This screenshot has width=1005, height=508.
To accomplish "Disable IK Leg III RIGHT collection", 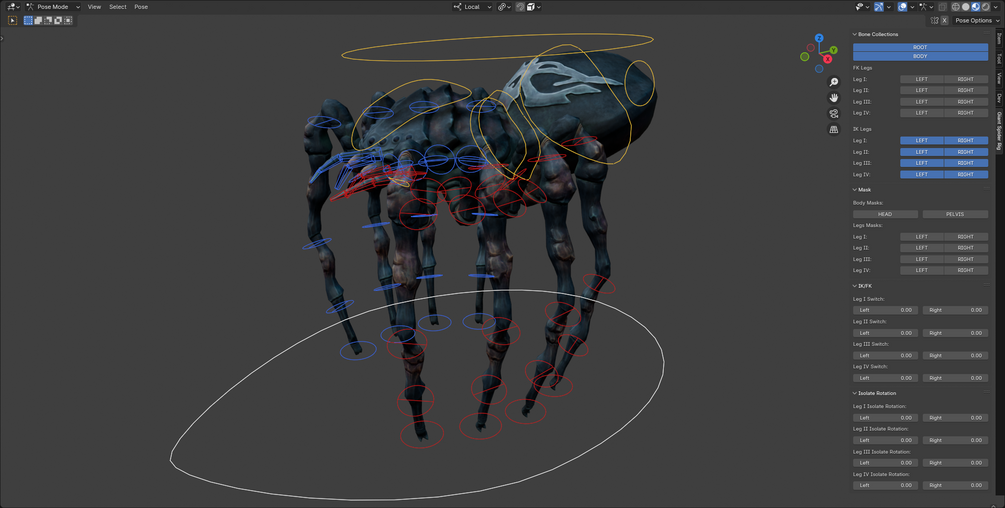I will [966, 163].
